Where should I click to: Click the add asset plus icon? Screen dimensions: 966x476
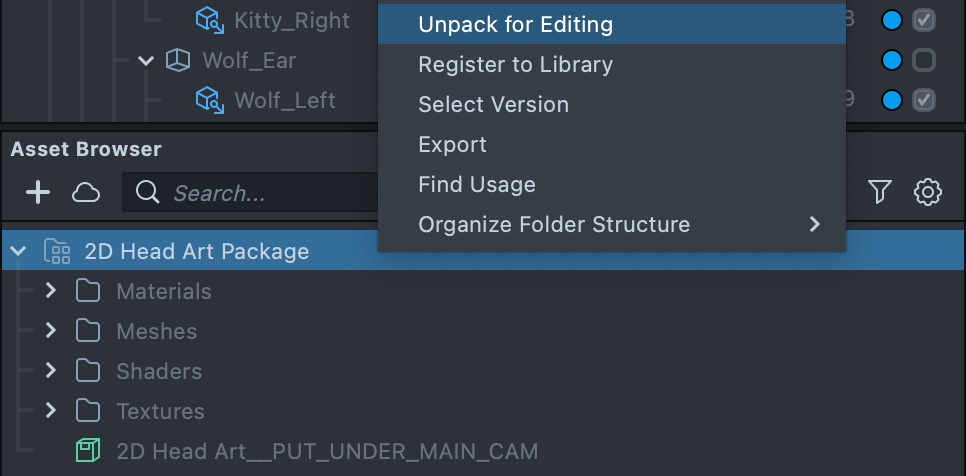click(38, 192)
